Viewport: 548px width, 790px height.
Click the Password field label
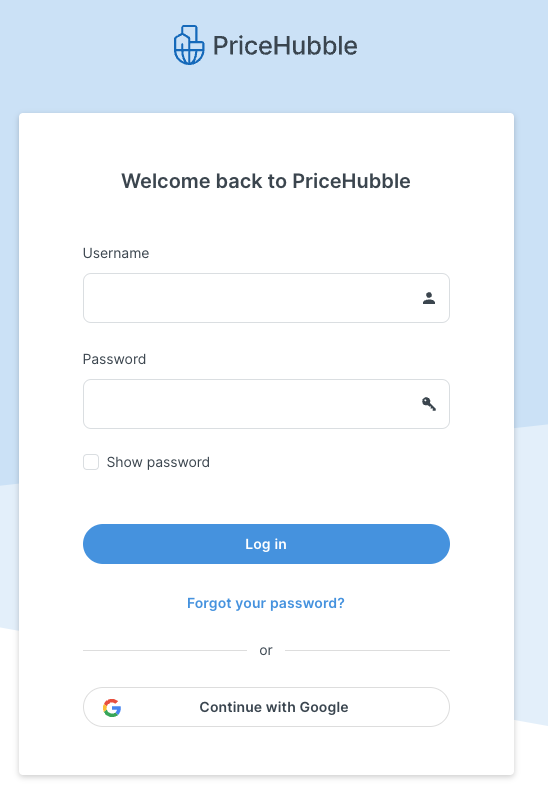click(x=114, y=359)
